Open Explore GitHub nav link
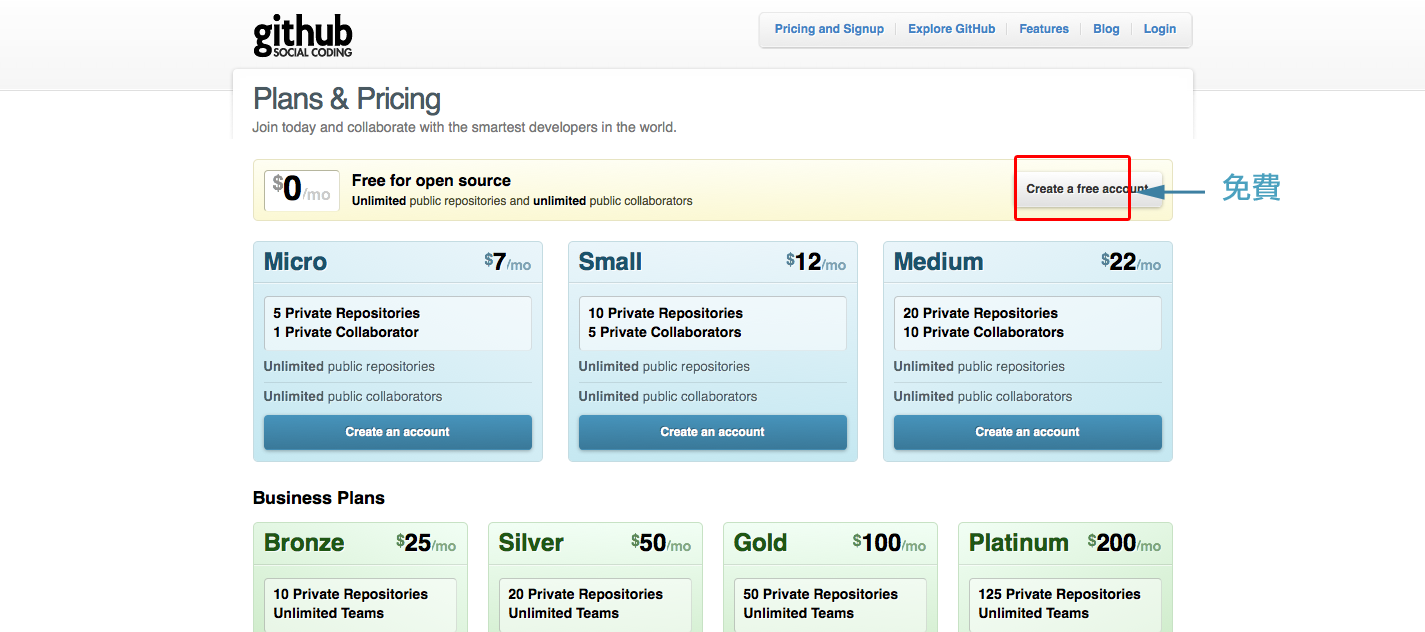Screen dimensions: 1425x632 [x=951, y=29]
